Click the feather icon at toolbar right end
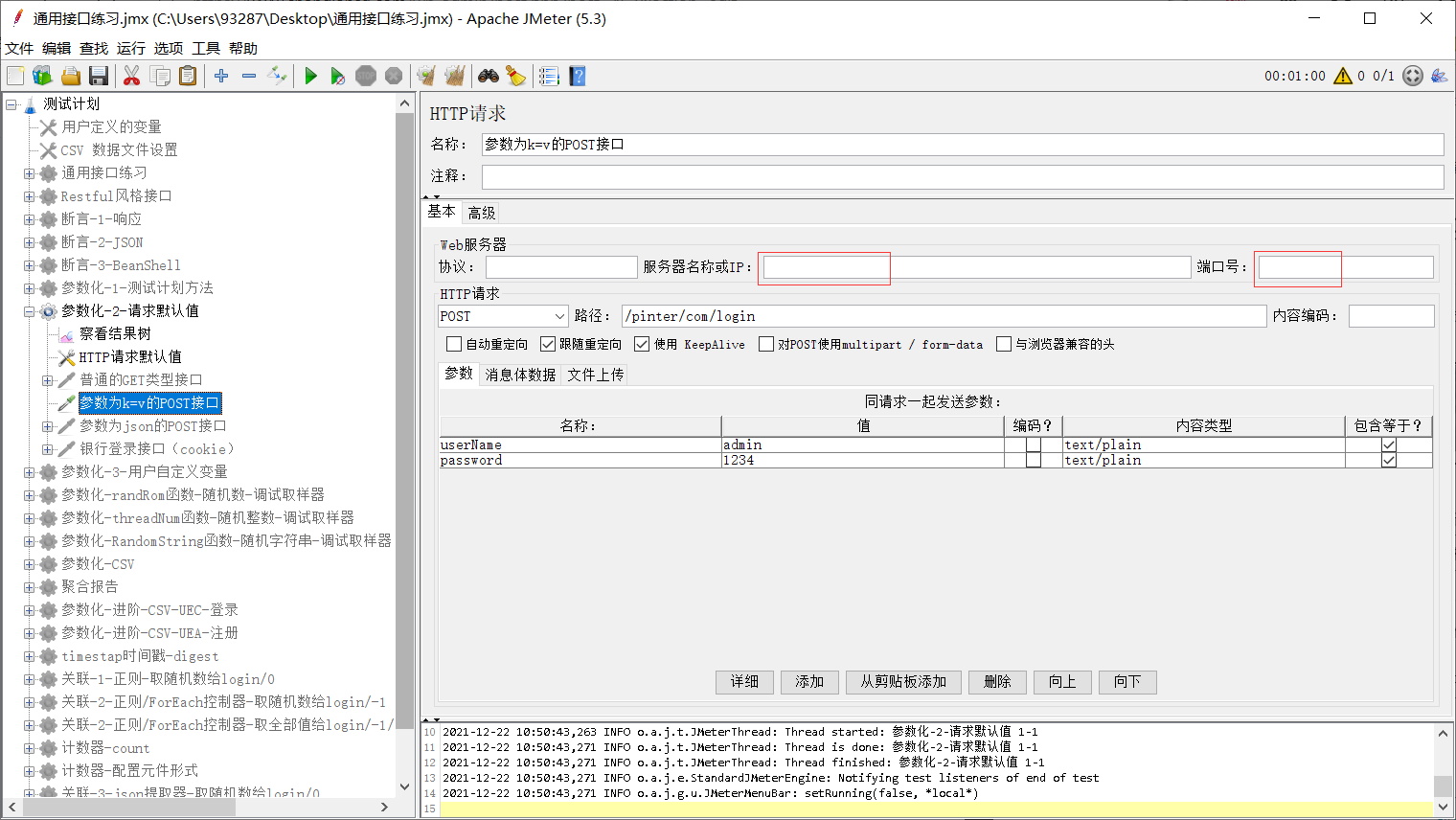Image resolution: width=1456 pixels, height=820 pixels. coord(1439,76)
